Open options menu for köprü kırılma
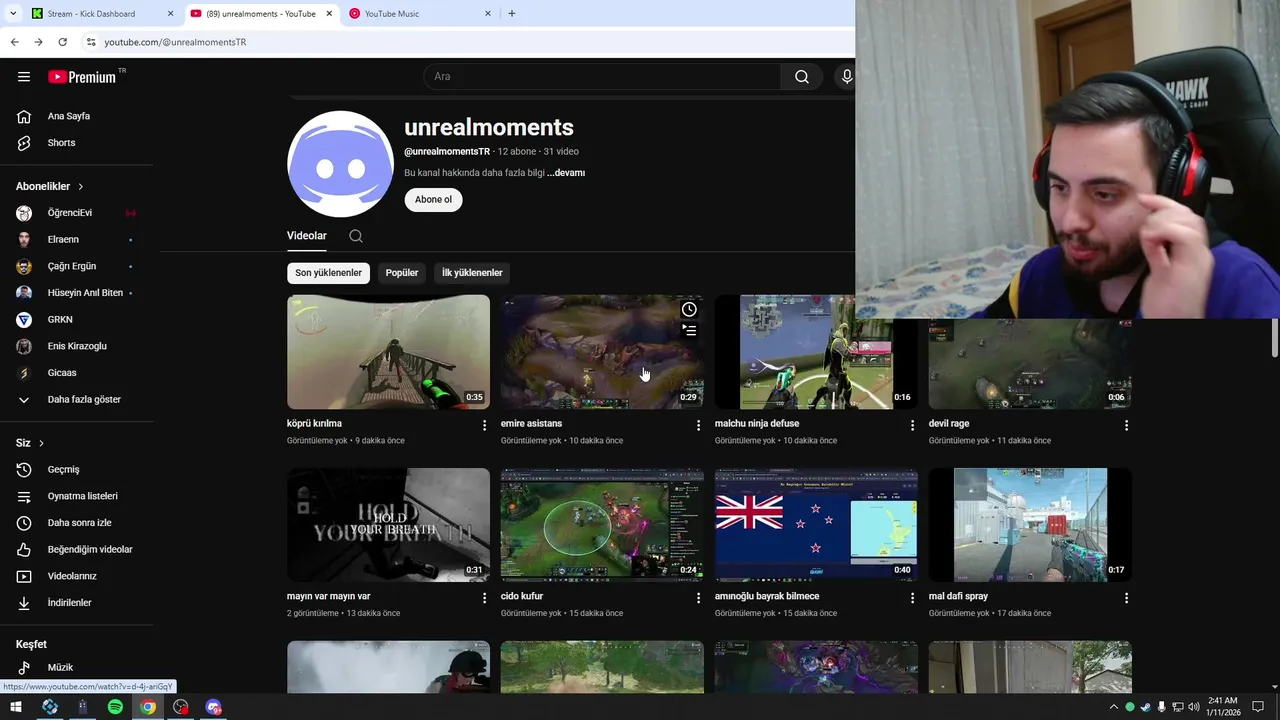The width and height of the screenshot is (1280, 720). tap(484, 425)
